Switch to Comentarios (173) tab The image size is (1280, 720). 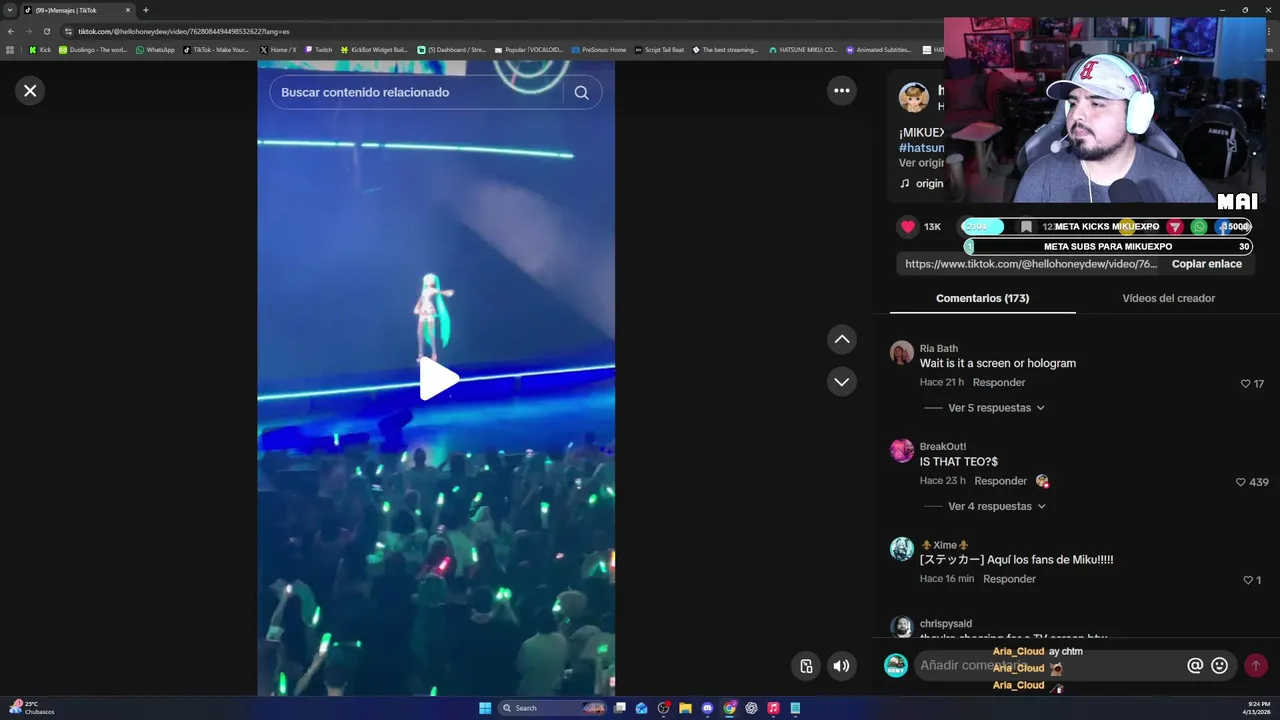(x=982, y=298)
